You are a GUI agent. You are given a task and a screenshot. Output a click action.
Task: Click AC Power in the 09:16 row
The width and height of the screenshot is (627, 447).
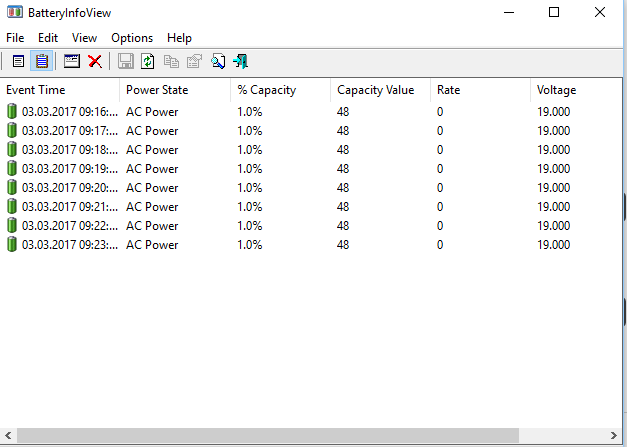click(x=152, y=112)
